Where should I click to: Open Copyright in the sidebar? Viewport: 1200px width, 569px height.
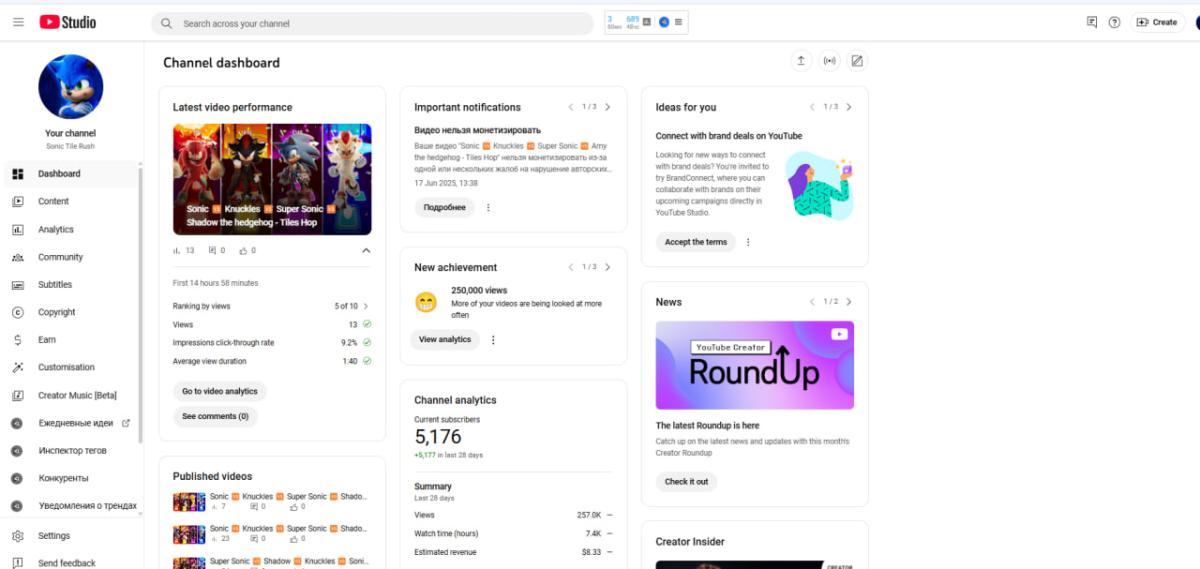pos(71,312)
